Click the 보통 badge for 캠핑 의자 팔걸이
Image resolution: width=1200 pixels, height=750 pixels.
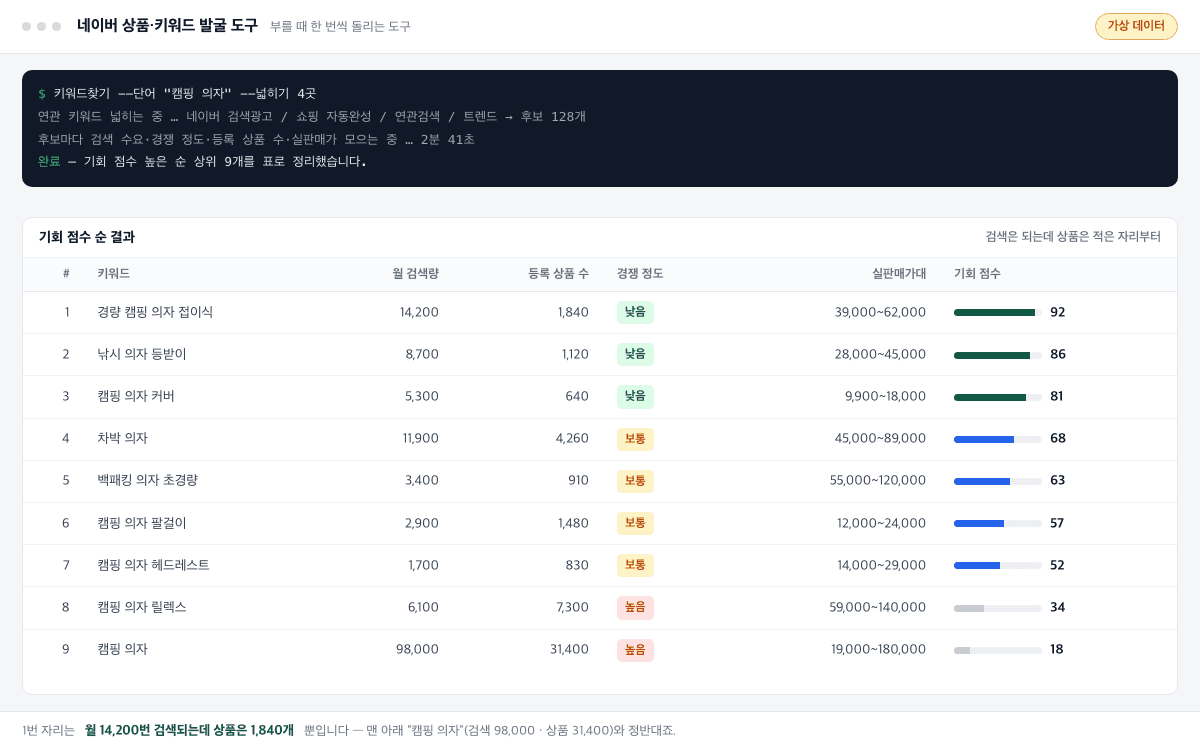point(635,523)
